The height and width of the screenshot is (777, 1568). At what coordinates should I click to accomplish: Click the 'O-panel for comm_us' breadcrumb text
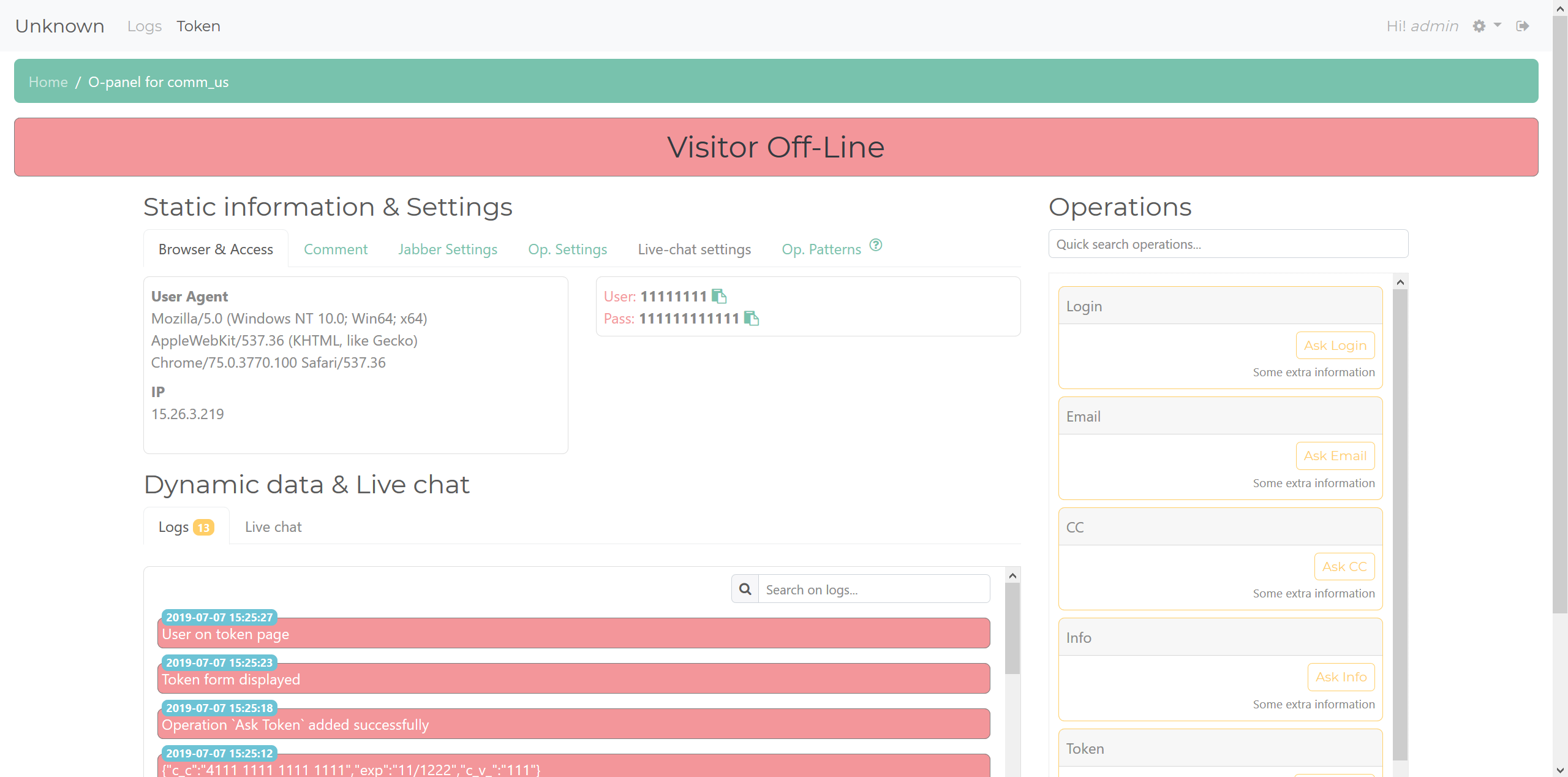159,82
